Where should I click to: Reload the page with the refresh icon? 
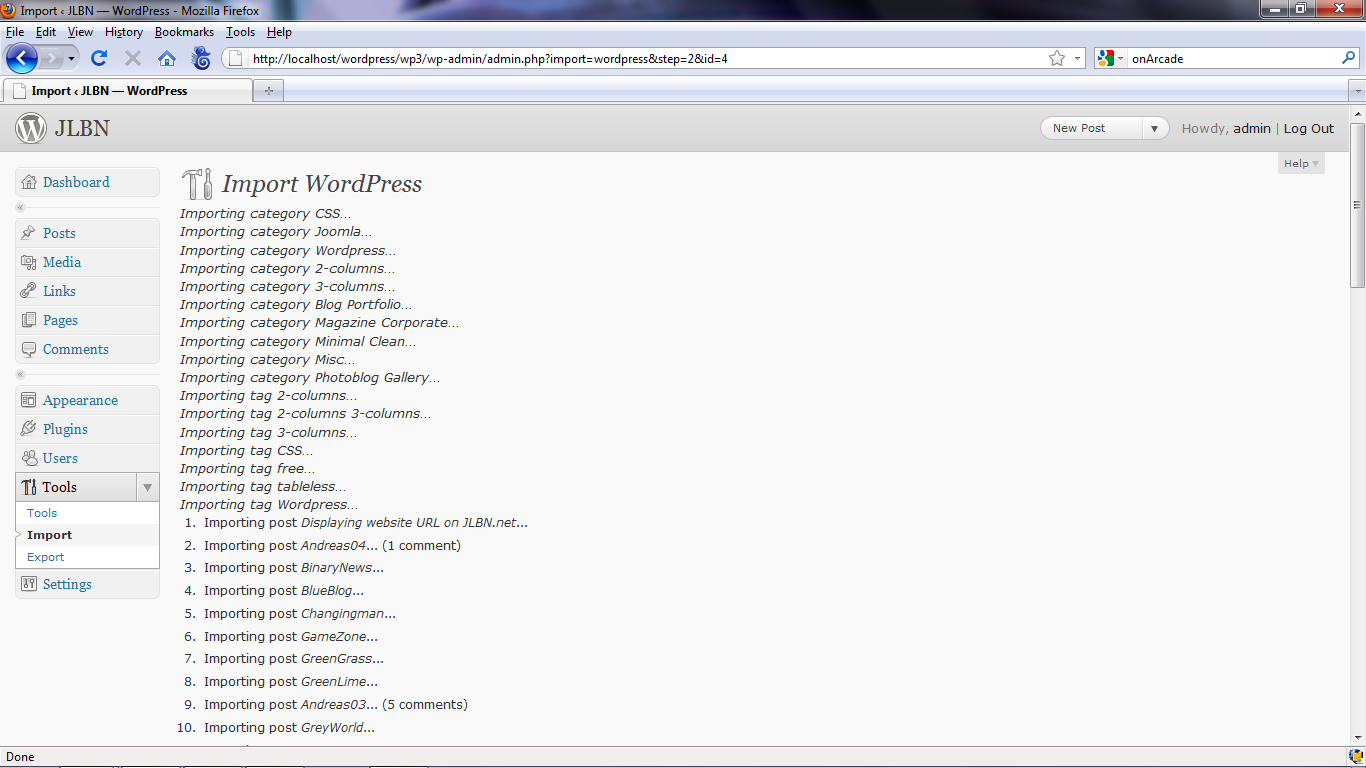pyautogui.click(x=99, y=58)
